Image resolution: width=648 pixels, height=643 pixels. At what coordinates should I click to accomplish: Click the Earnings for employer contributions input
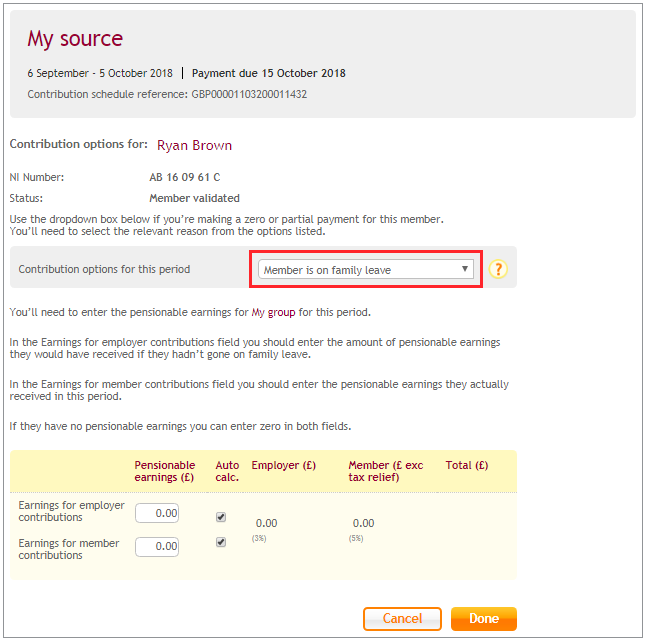157,513
